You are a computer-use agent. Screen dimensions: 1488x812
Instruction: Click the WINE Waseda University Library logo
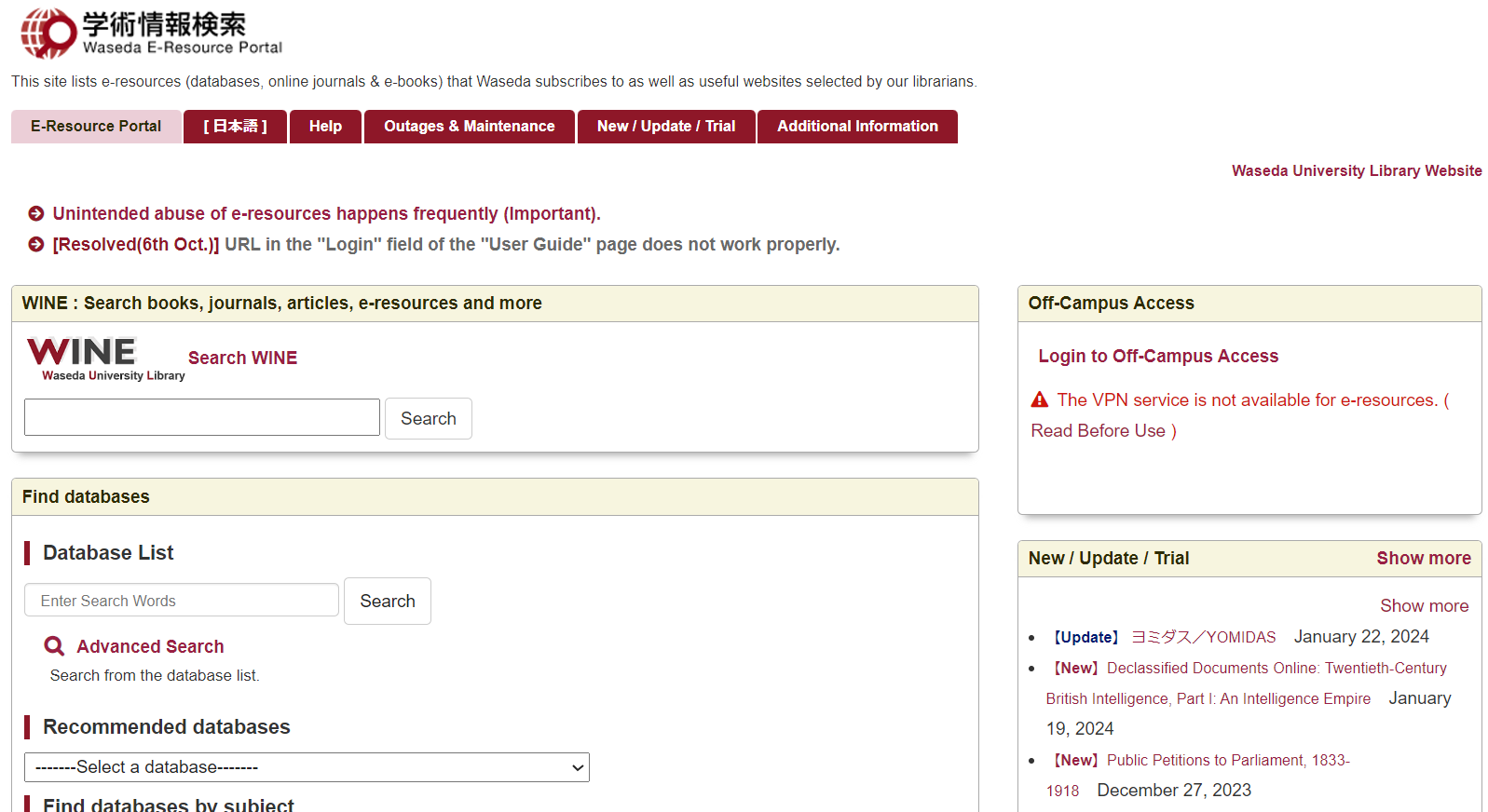[x=105, y=359]
